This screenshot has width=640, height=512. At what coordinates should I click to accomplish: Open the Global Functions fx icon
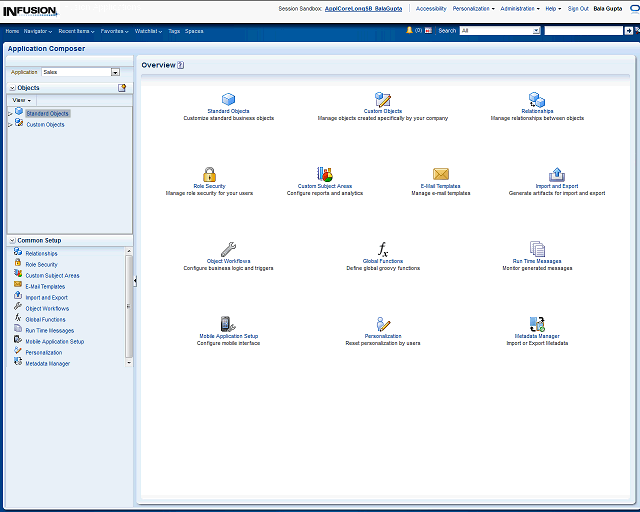click(x=382, y=249)
